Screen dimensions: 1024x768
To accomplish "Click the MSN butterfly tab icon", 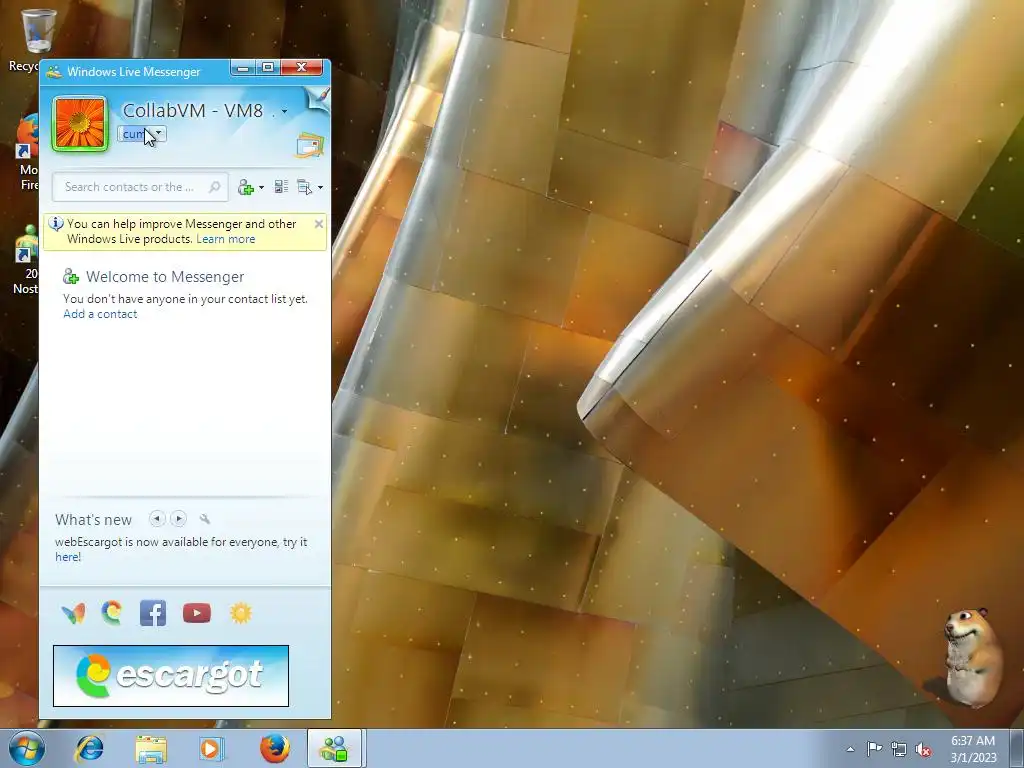I will tap(74, 613).
